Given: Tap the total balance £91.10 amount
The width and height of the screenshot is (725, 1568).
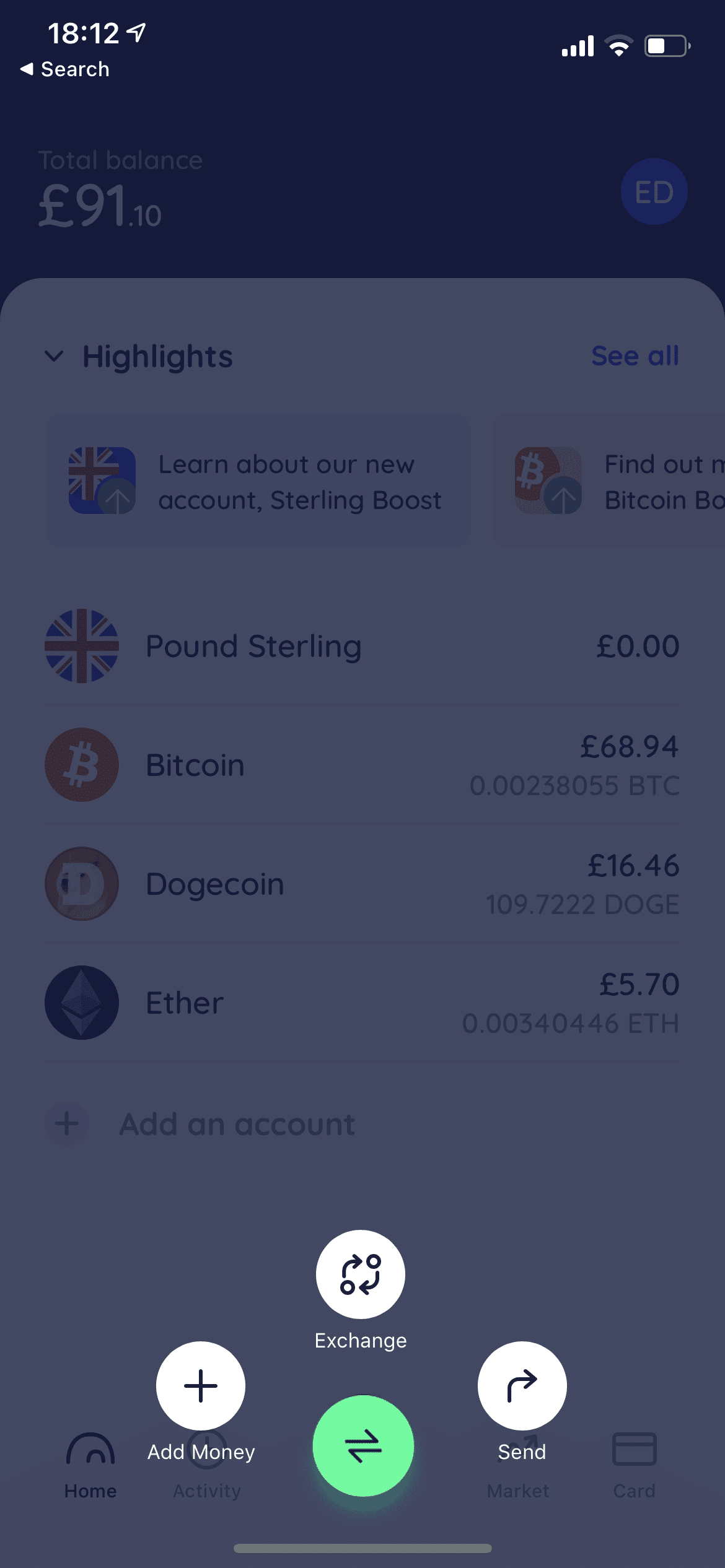Looking at the screenshot, I should pos(100,207).
